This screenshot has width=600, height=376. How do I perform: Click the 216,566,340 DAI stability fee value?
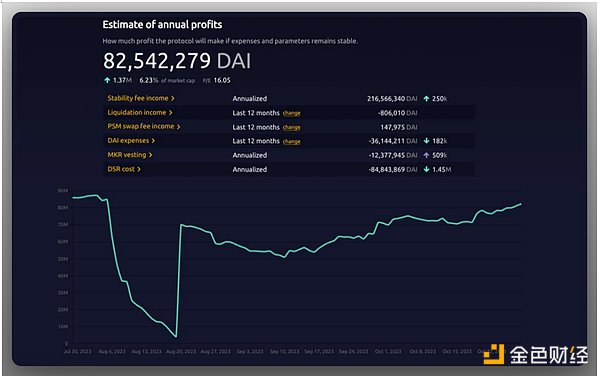point(392,99)
